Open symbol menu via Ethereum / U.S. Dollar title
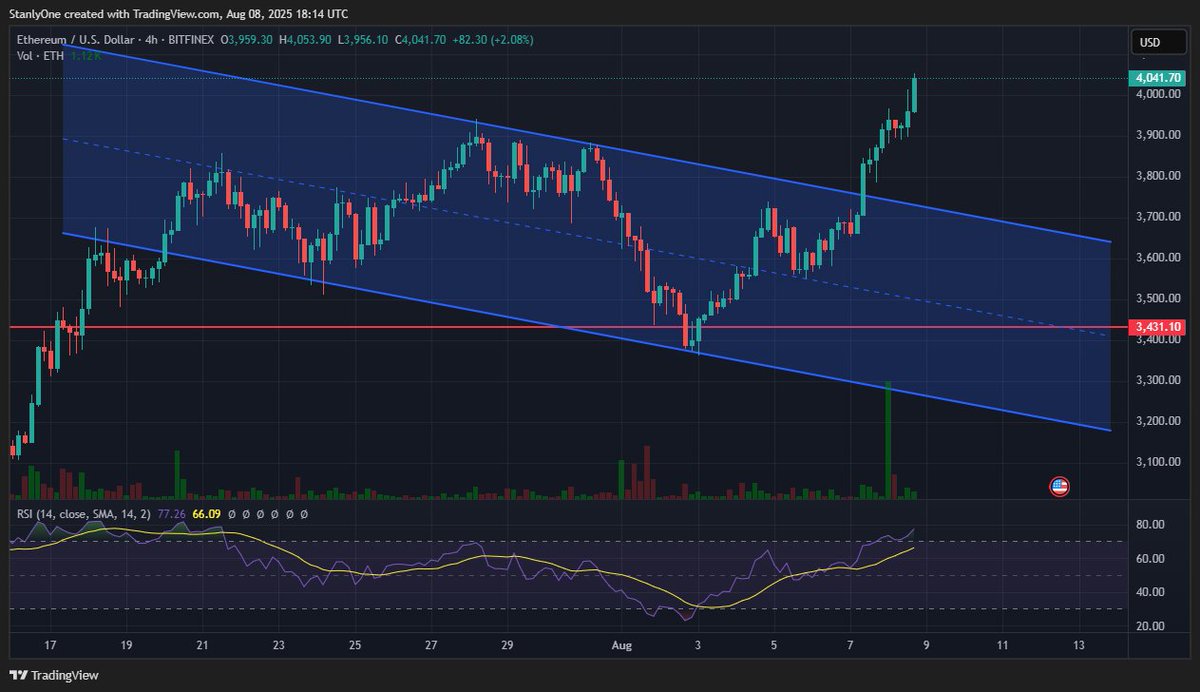Image resolution: width=1200 pixels, height=692 pixels. pos(70,41)
